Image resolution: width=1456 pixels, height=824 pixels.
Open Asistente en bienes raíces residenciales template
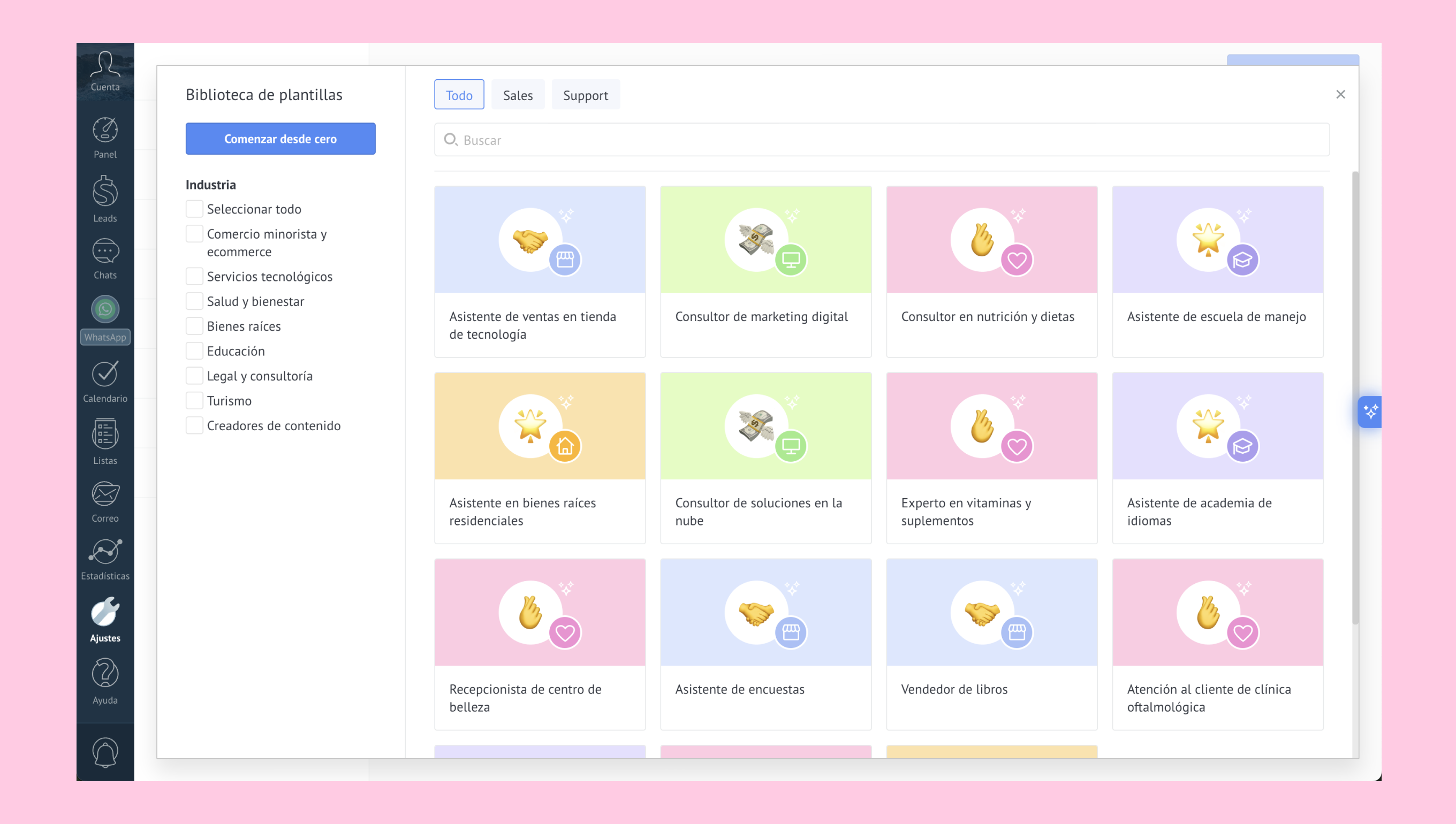[x=540, y=458]
